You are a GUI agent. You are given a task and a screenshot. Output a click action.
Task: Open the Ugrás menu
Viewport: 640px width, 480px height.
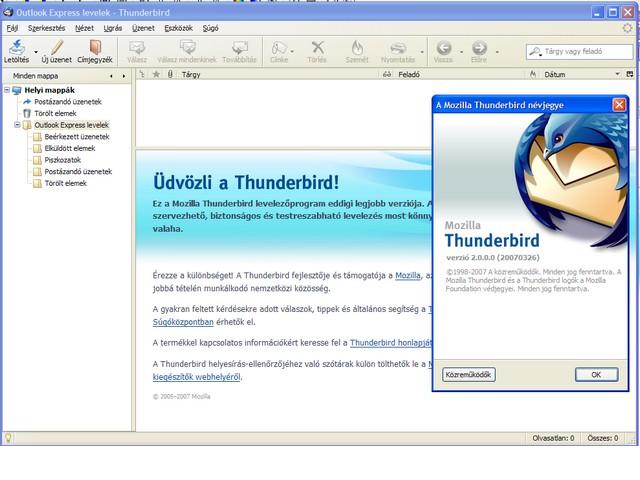[113, 28]
